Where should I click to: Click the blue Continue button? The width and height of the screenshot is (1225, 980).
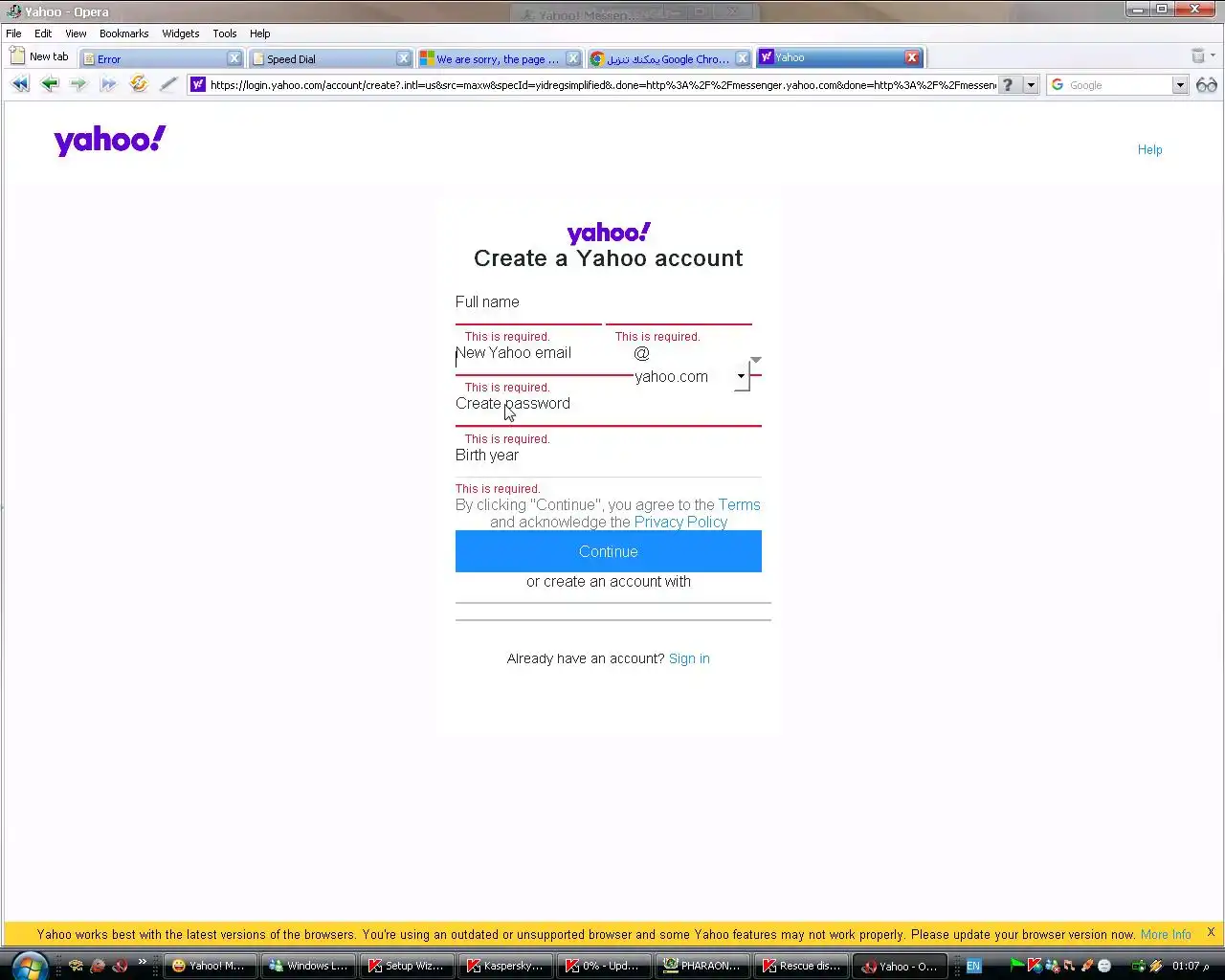tap(609, 551)
